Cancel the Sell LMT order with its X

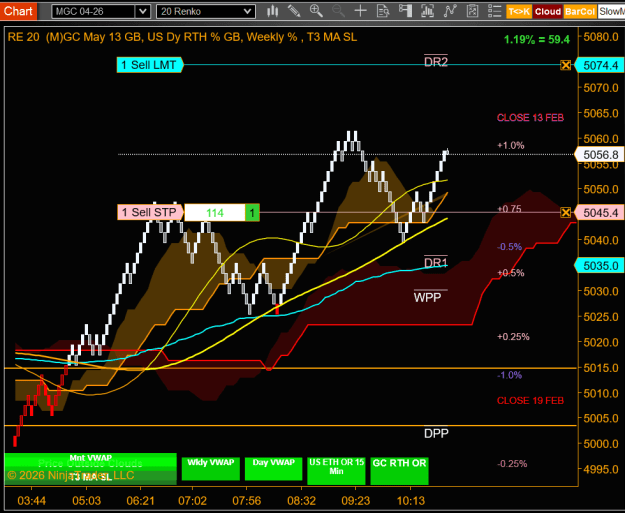coord(565,65)
